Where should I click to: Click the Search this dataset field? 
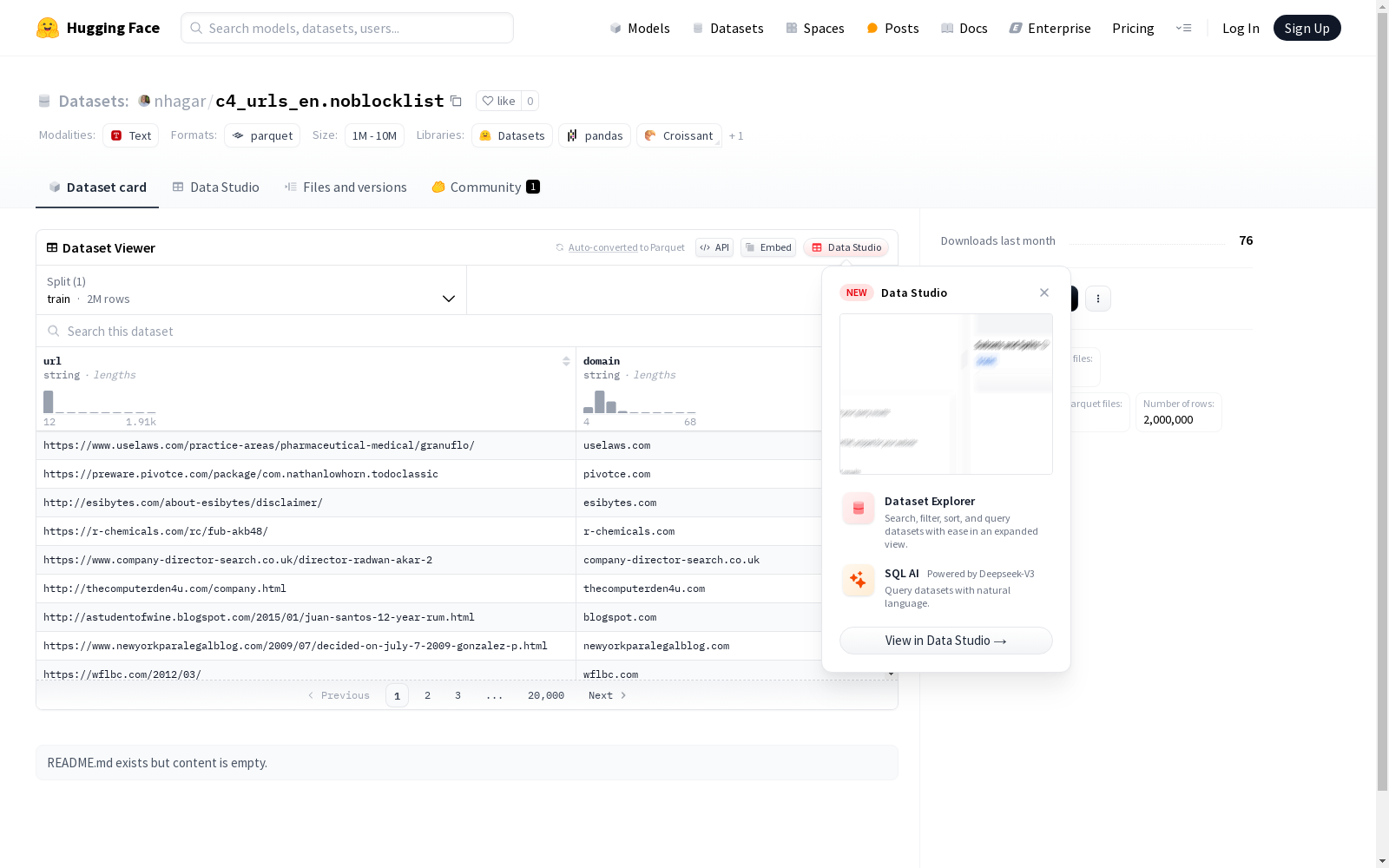(x=430, y=331)
